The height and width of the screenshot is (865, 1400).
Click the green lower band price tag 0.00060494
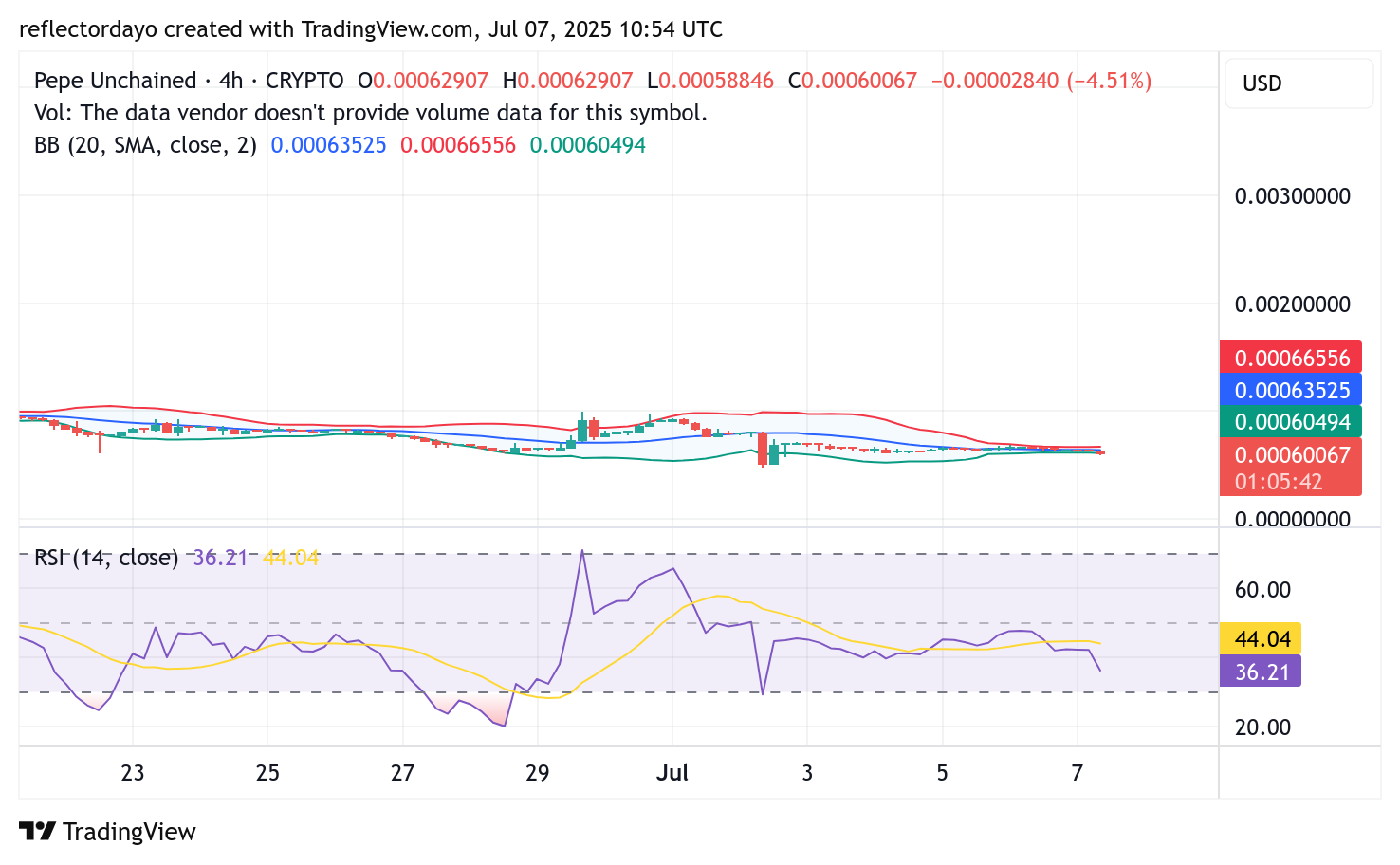tap(1291, 422)
